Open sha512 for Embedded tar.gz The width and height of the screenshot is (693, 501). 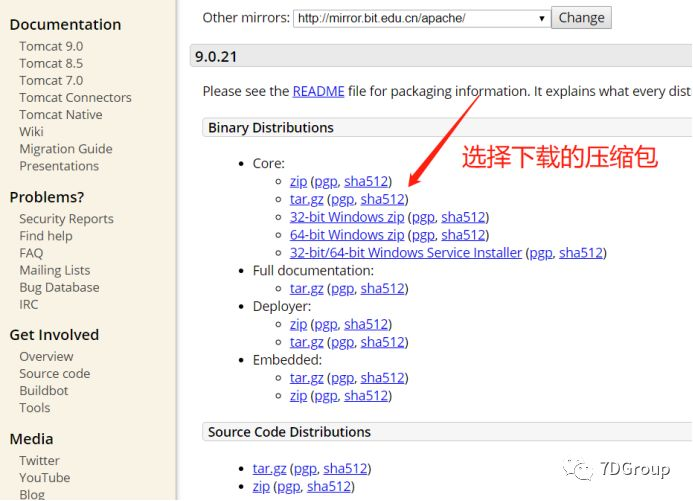[382, 378]
